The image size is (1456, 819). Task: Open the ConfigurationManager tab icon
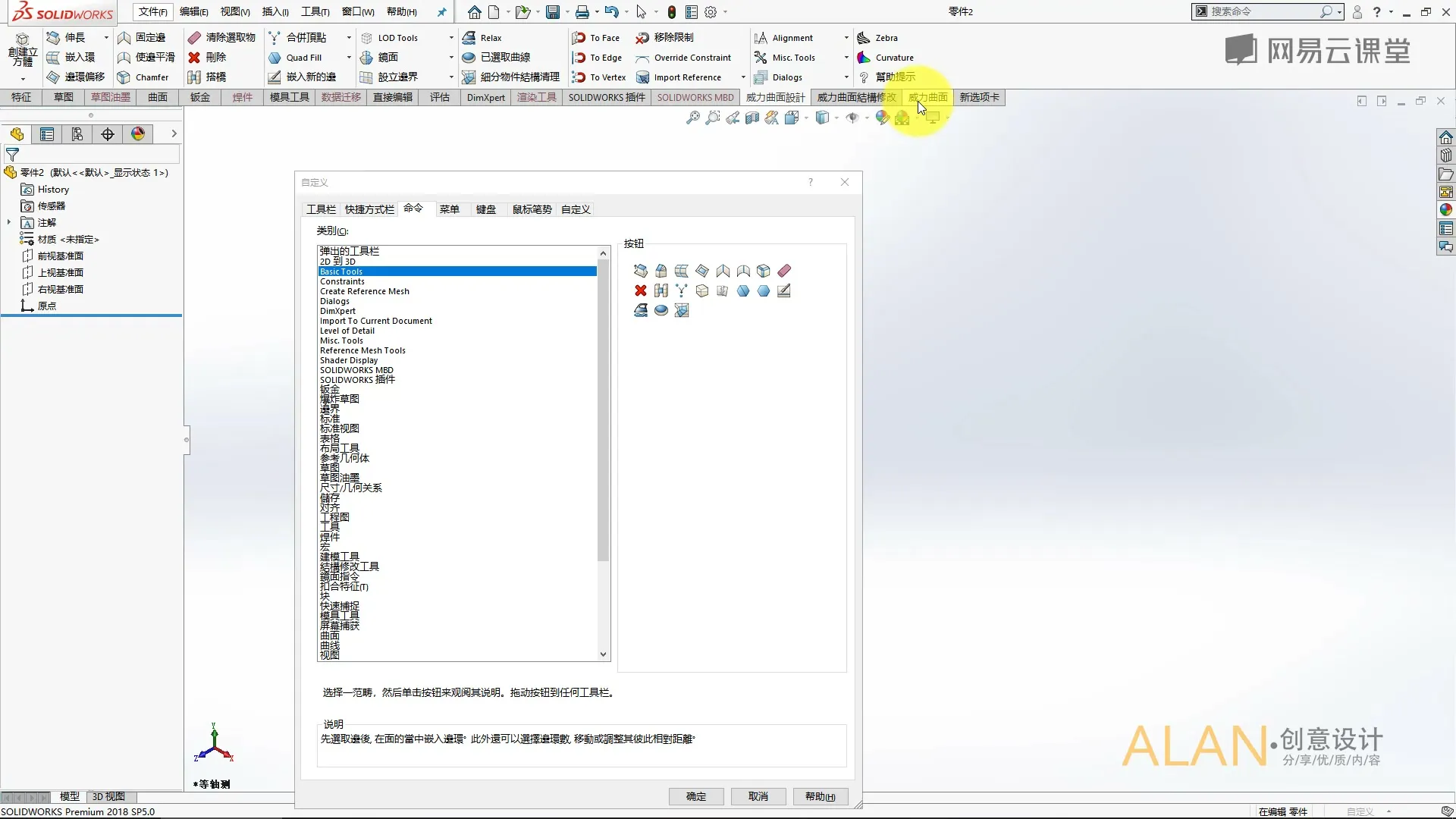[77, 134]
